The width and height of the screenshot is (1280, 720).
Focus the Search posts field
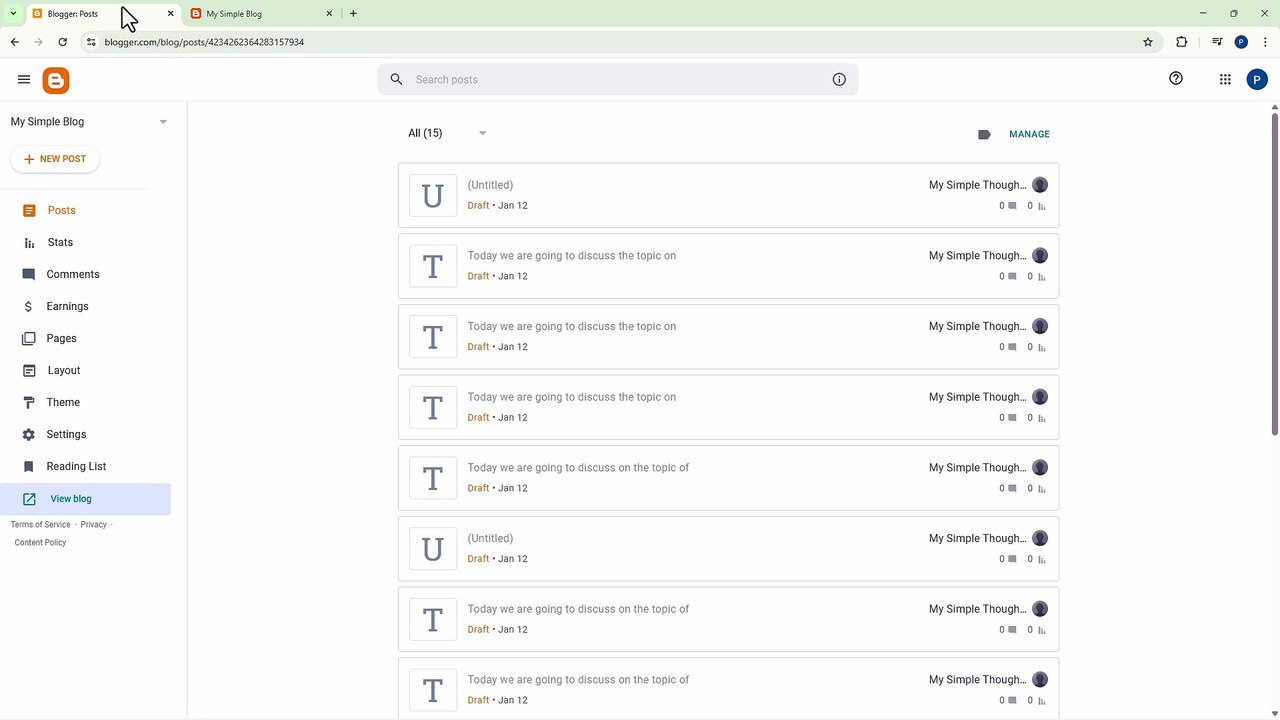[x=618, y=79]
